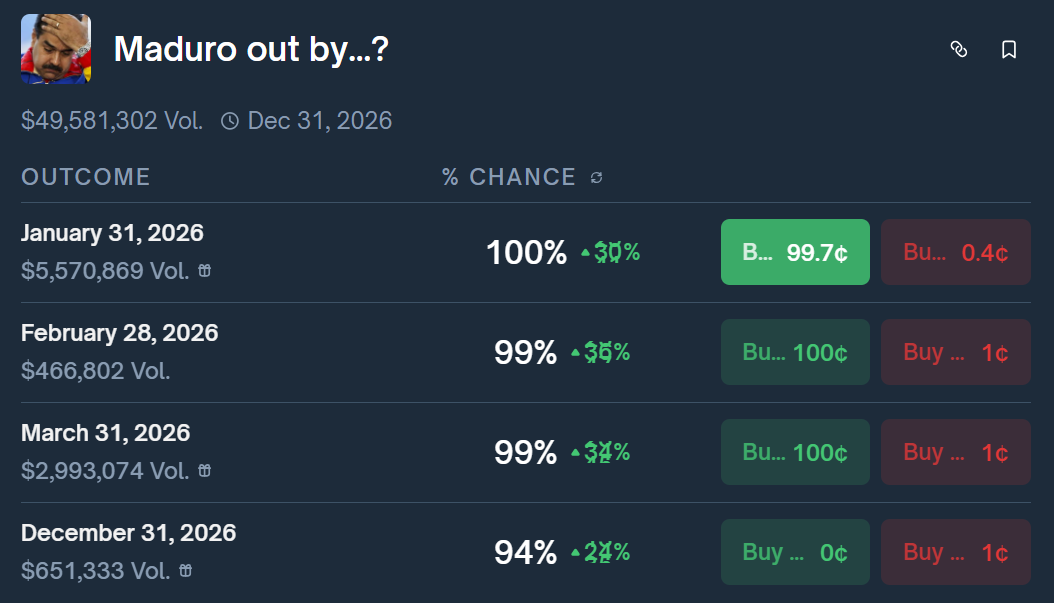1054x603 pixels.
Task: Click the copy link icon
Action: point(958,49)
